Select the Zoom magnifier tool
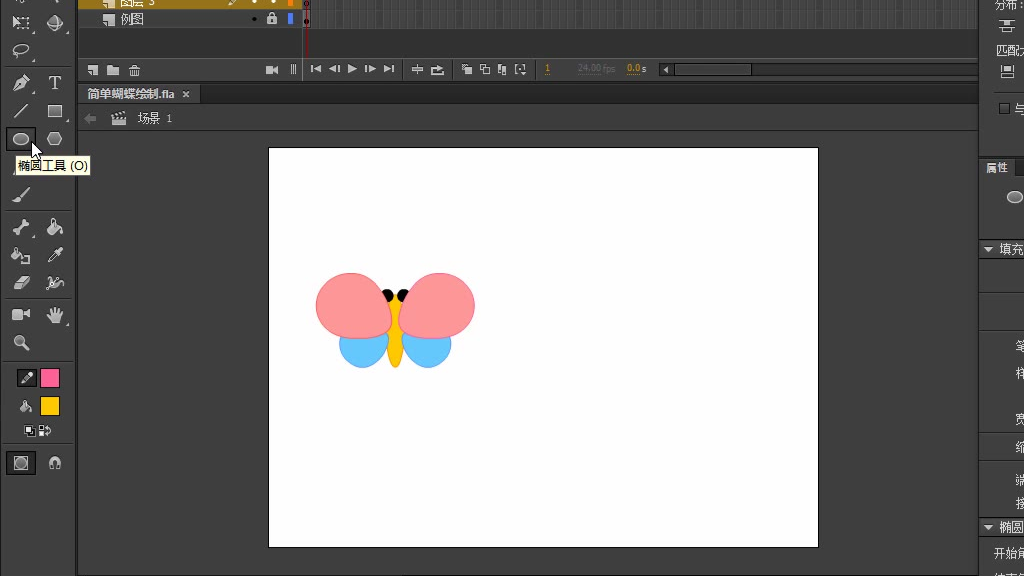The width and height of the screenshot is (1024, 576). pos(21,343)
